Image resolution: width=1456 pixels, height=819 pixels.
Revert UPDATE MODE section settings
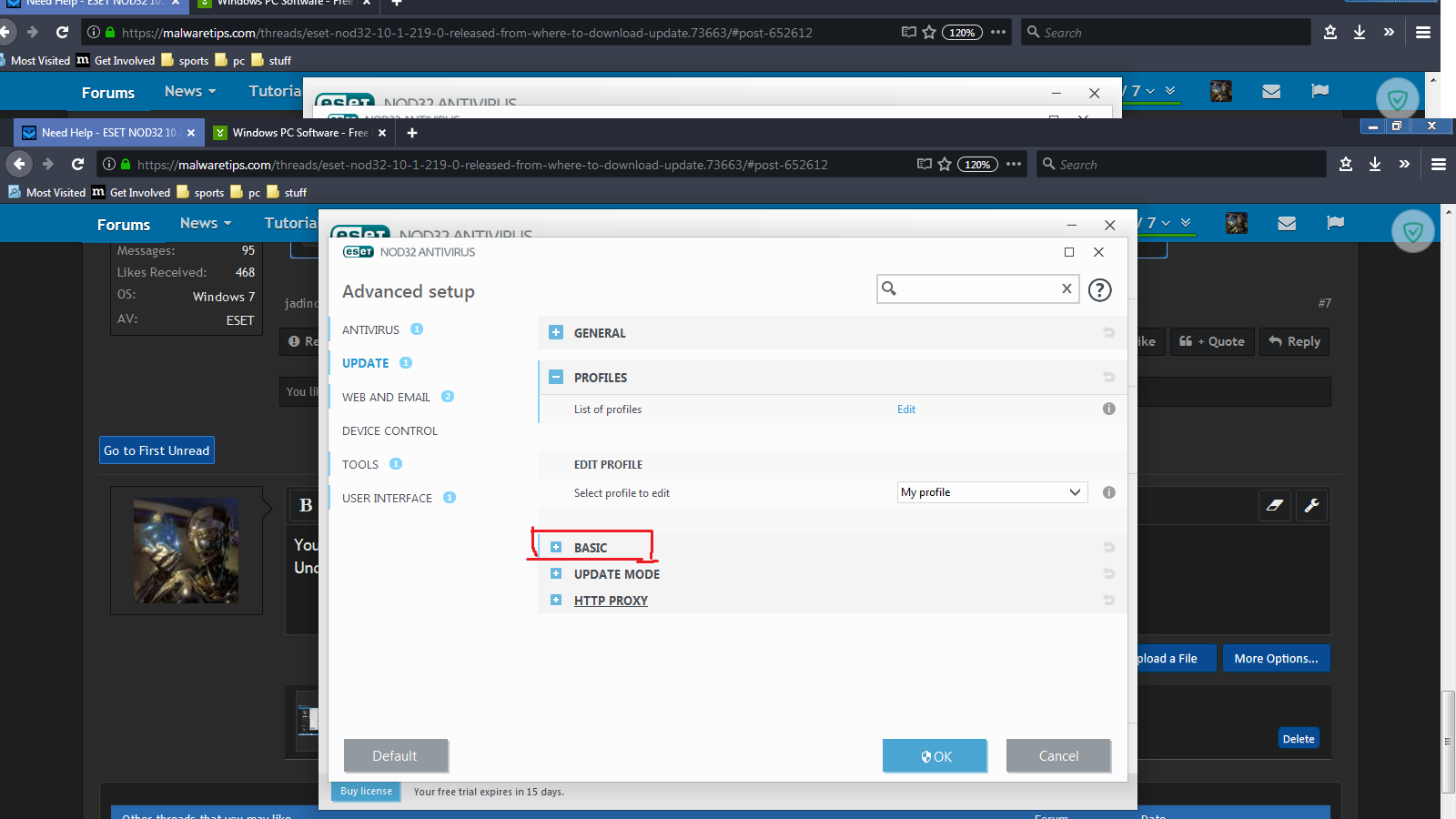tap(1108, 573)
